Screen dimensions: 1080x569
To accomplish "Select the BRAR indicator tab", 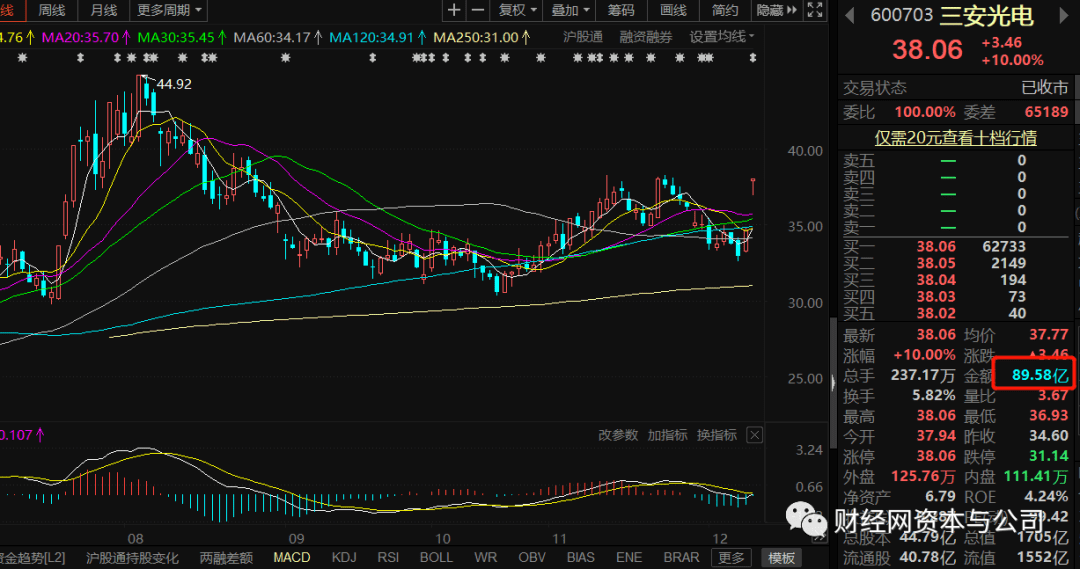I will click(x=681, y=557).
